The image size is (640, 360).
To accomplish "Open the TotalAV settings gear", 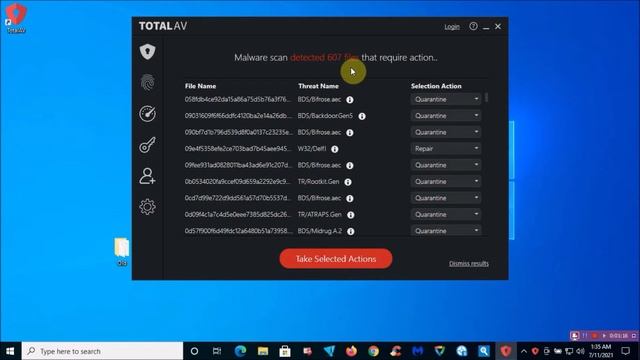I will [x=147, y=207].
